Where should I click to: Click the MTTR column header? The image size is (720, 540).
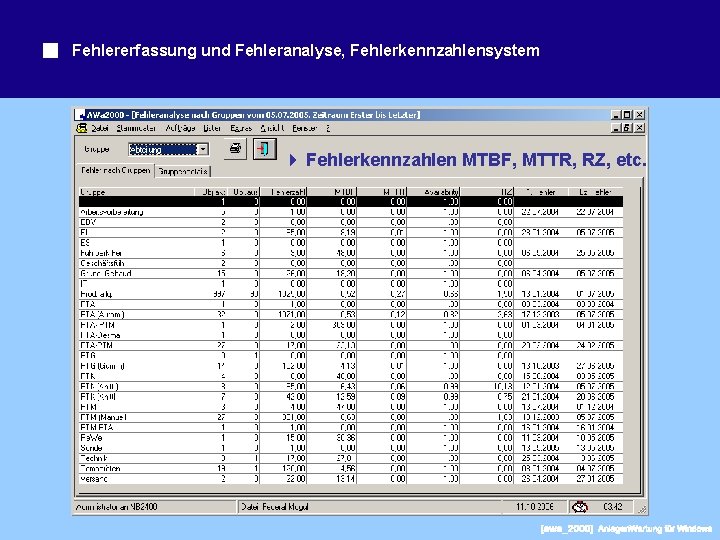382,191
